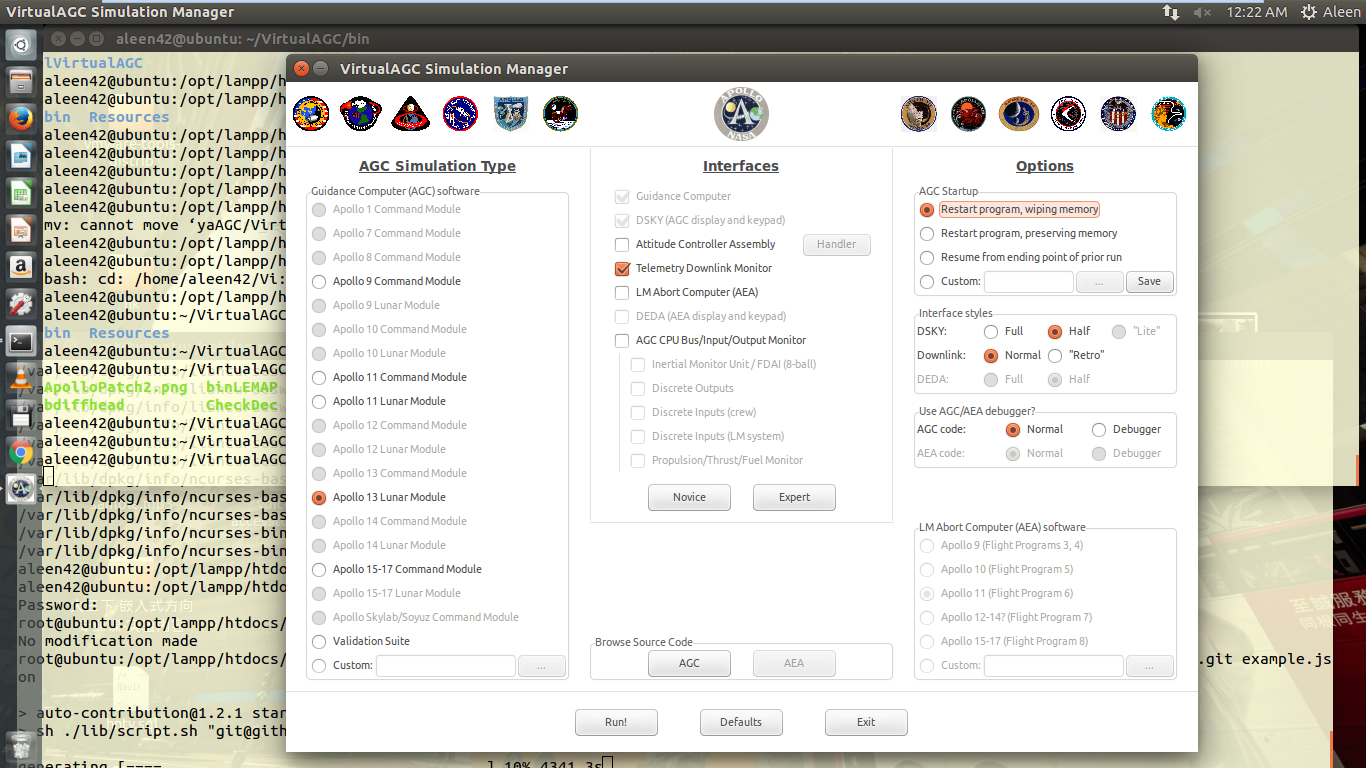Open the Ubuntu Dash search launcher
Viewport: 1366px width, 768px height.
(x=21, y=45)
